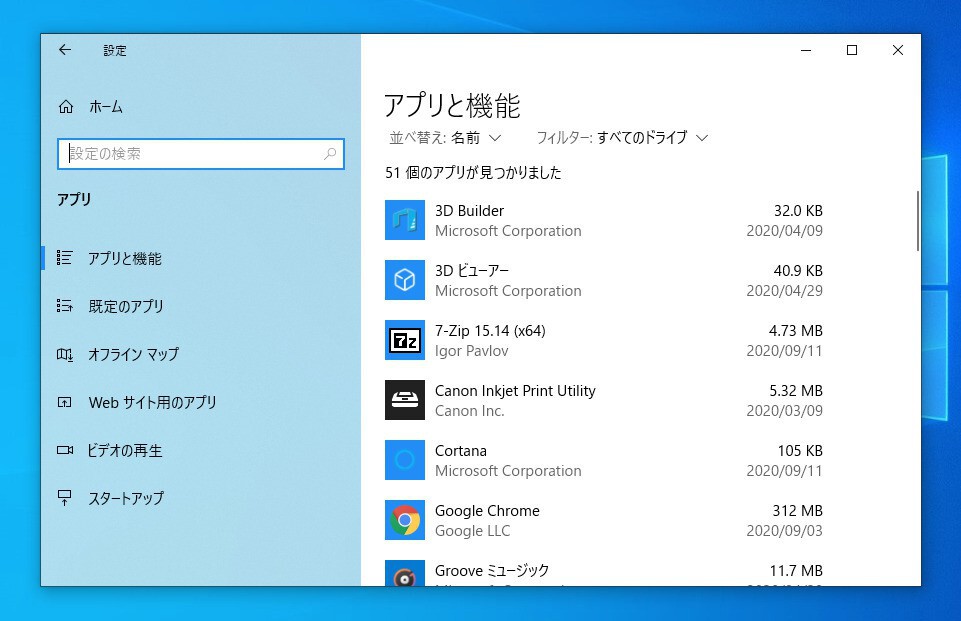Click the app list vertical scrollbar

tap(917, 222)
